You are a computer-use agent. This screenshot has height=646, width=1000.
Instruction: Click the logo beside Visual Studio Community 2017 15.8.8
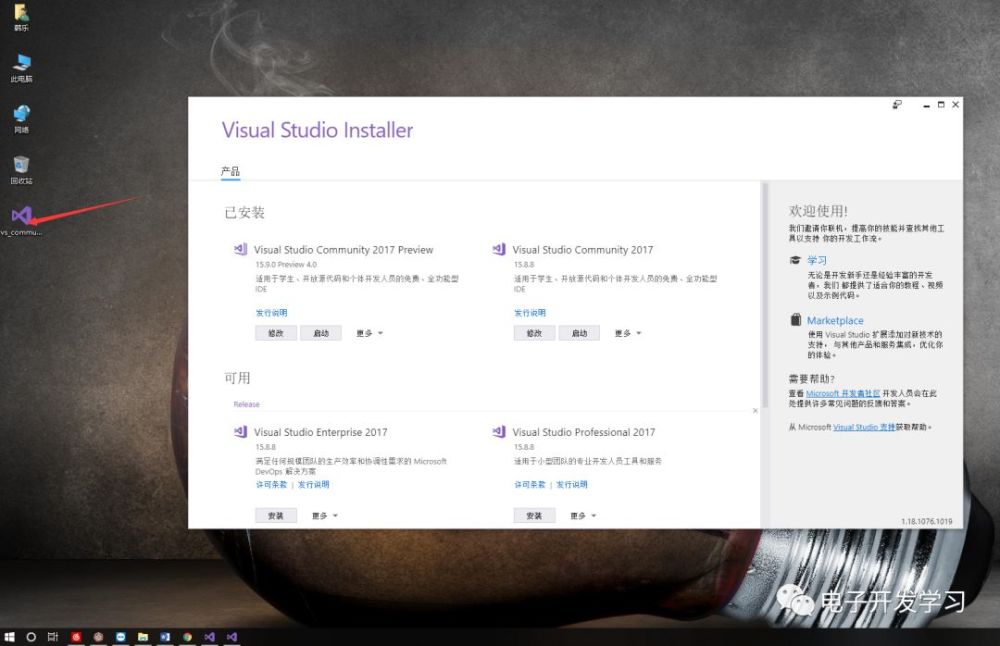499,249
